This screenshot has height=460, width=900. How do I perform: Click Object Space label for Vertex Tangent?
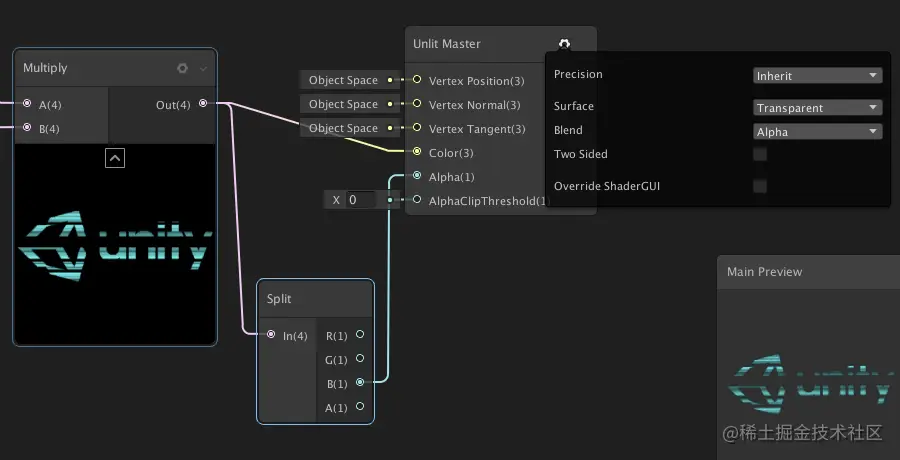point(343,129)
